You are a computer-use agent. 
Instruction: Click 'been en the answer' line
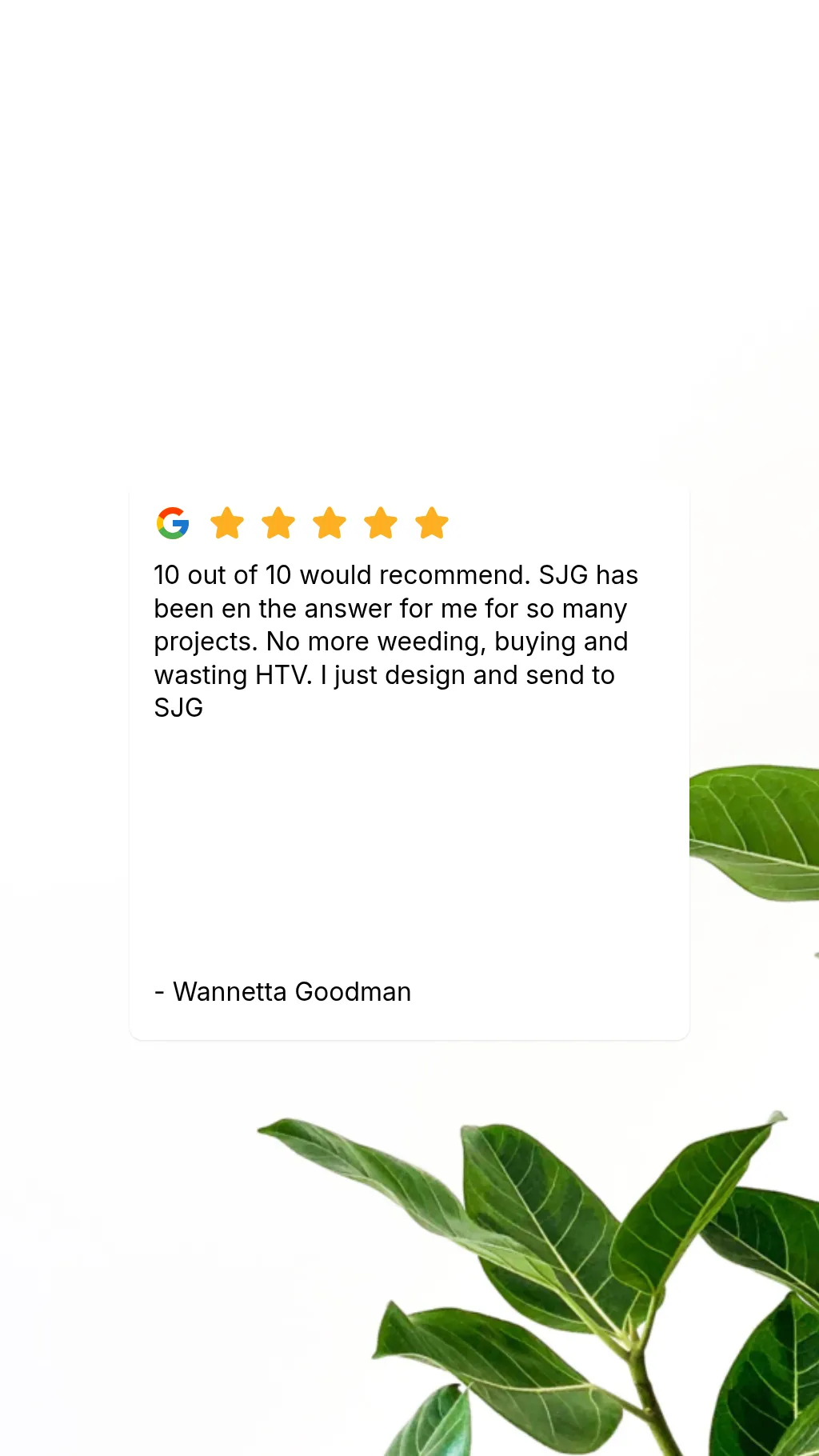coord(390,609)
